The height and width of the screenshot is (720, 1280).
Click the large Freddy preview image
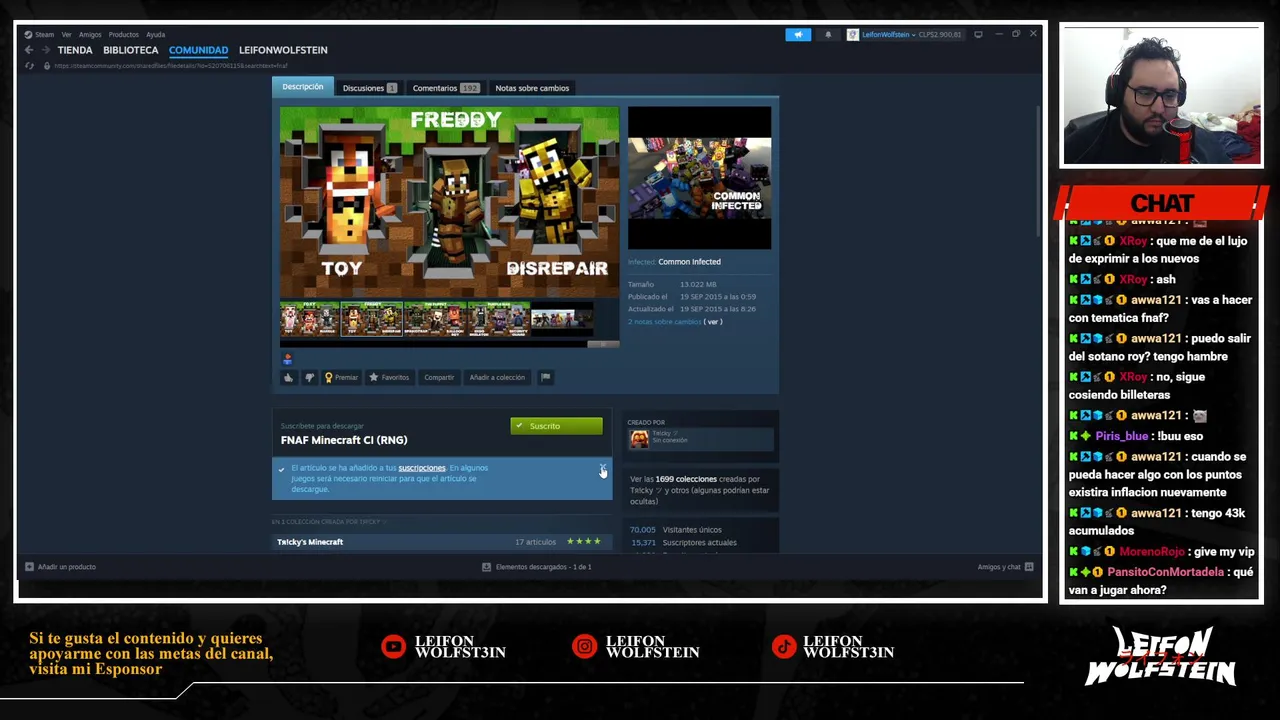449,202
